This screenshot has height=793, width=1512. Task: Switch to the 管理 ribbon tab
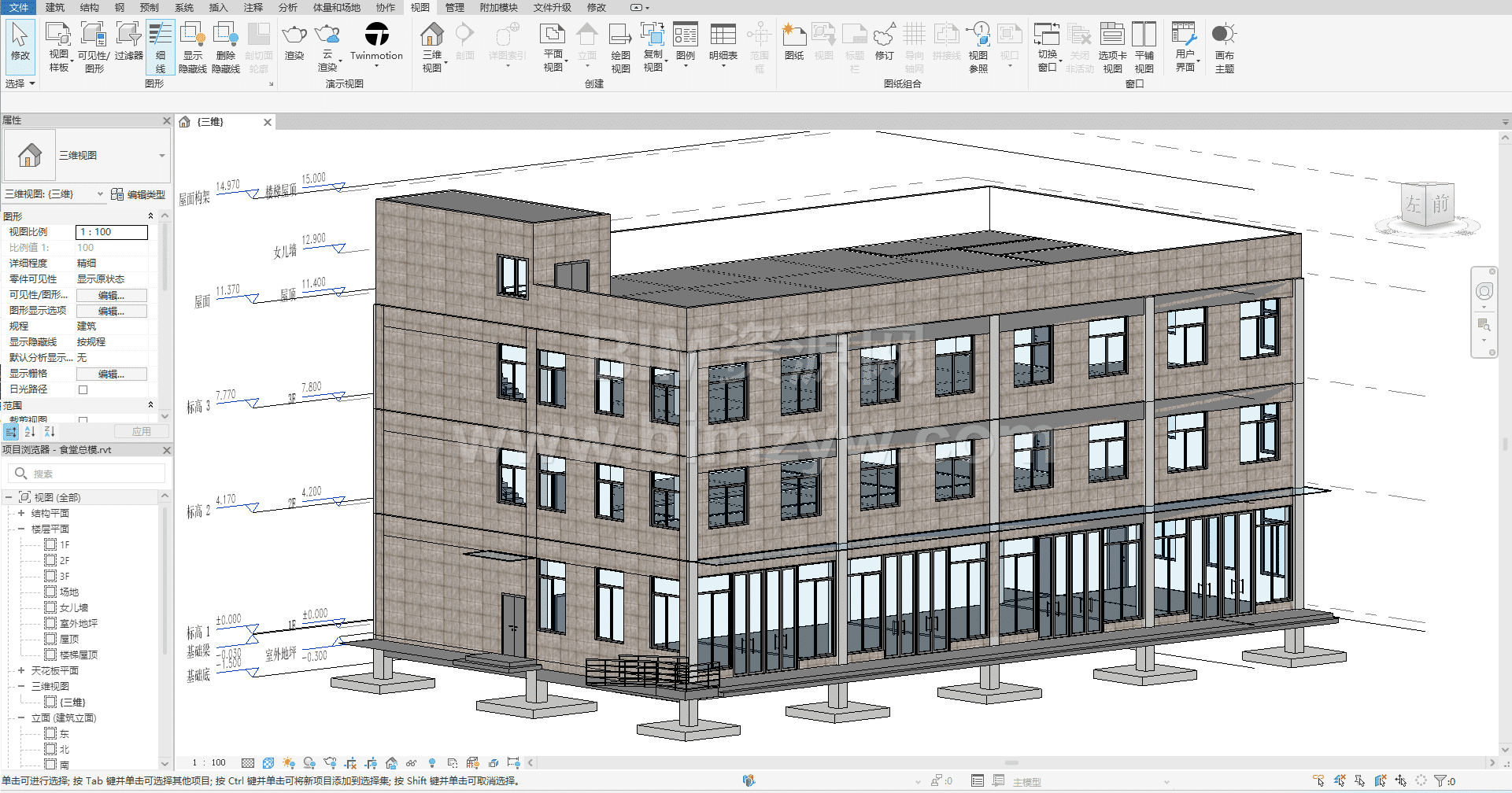[454, 7]
